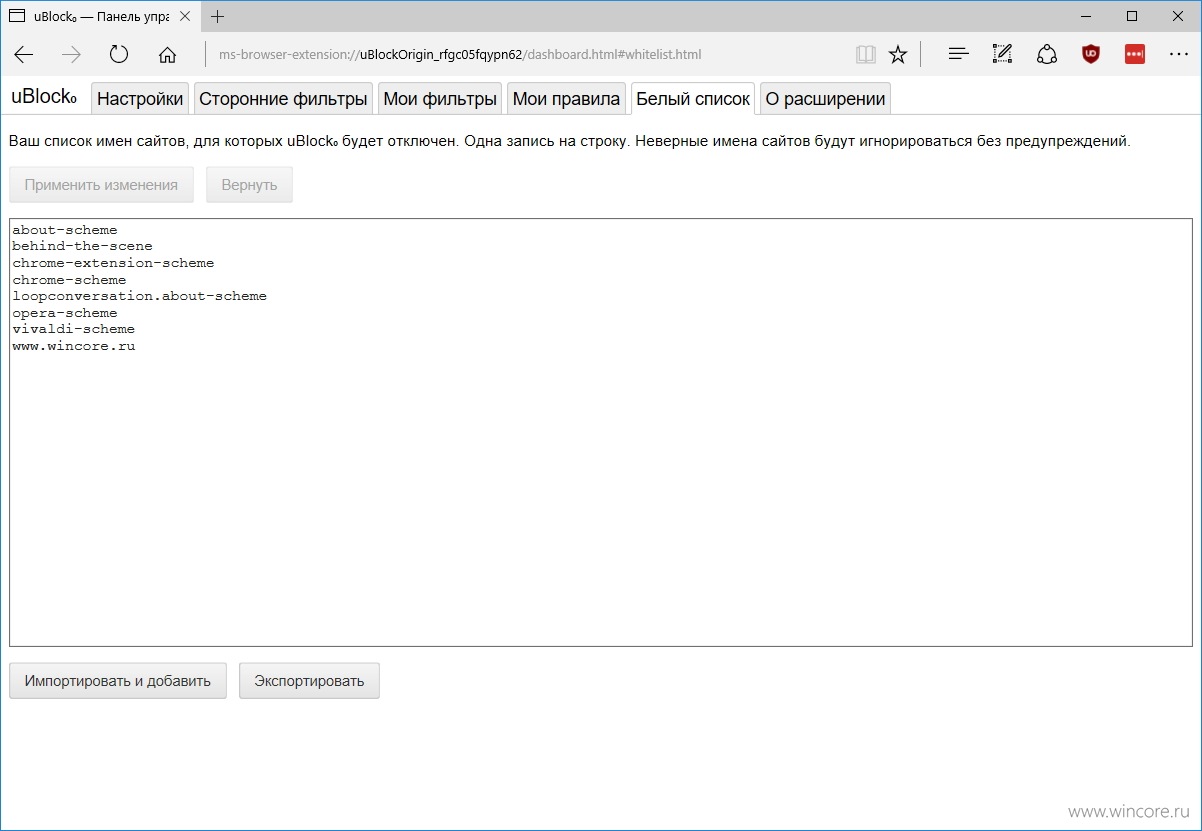Click Импортировать и добавить button

(x=118, y=681)
